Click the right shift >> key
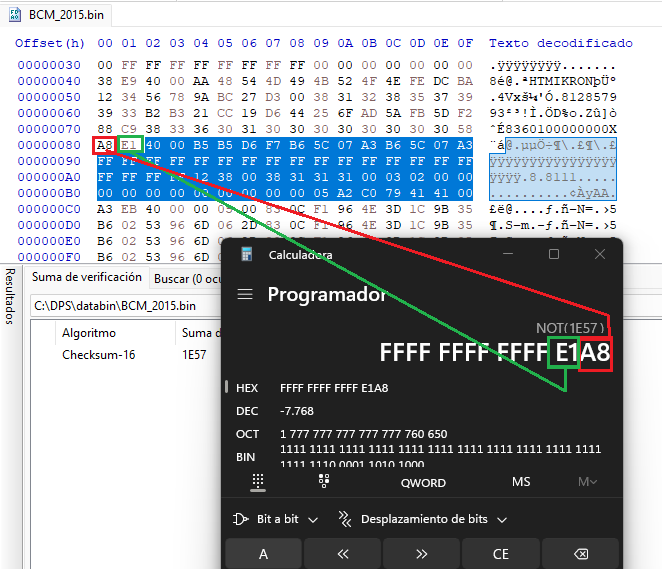This screenshot has width=662, height=569. coord(422,553)
